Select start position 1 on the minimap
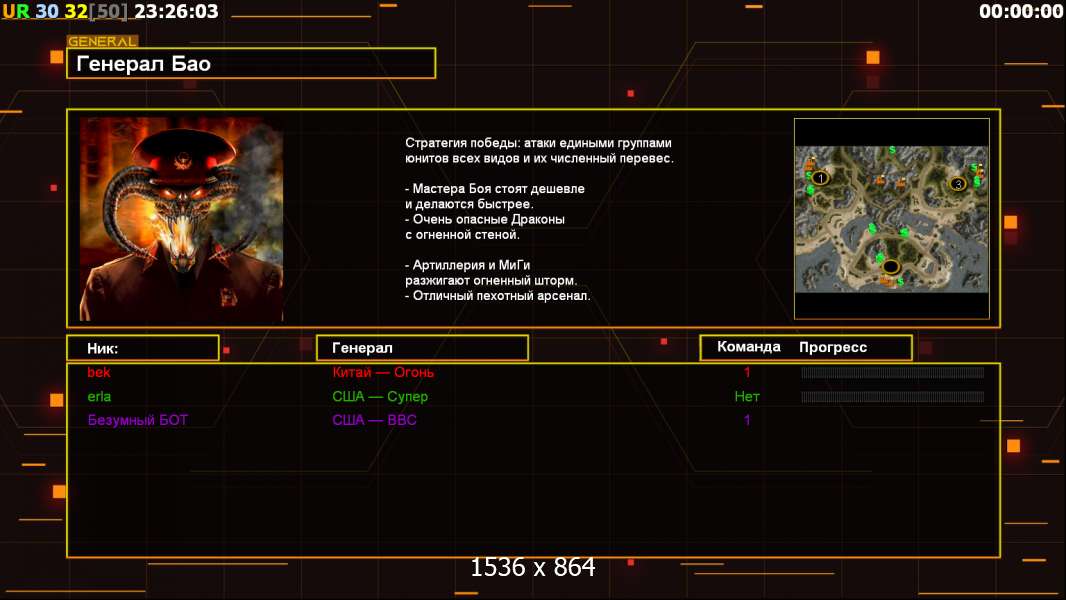 tap(821, 178)
